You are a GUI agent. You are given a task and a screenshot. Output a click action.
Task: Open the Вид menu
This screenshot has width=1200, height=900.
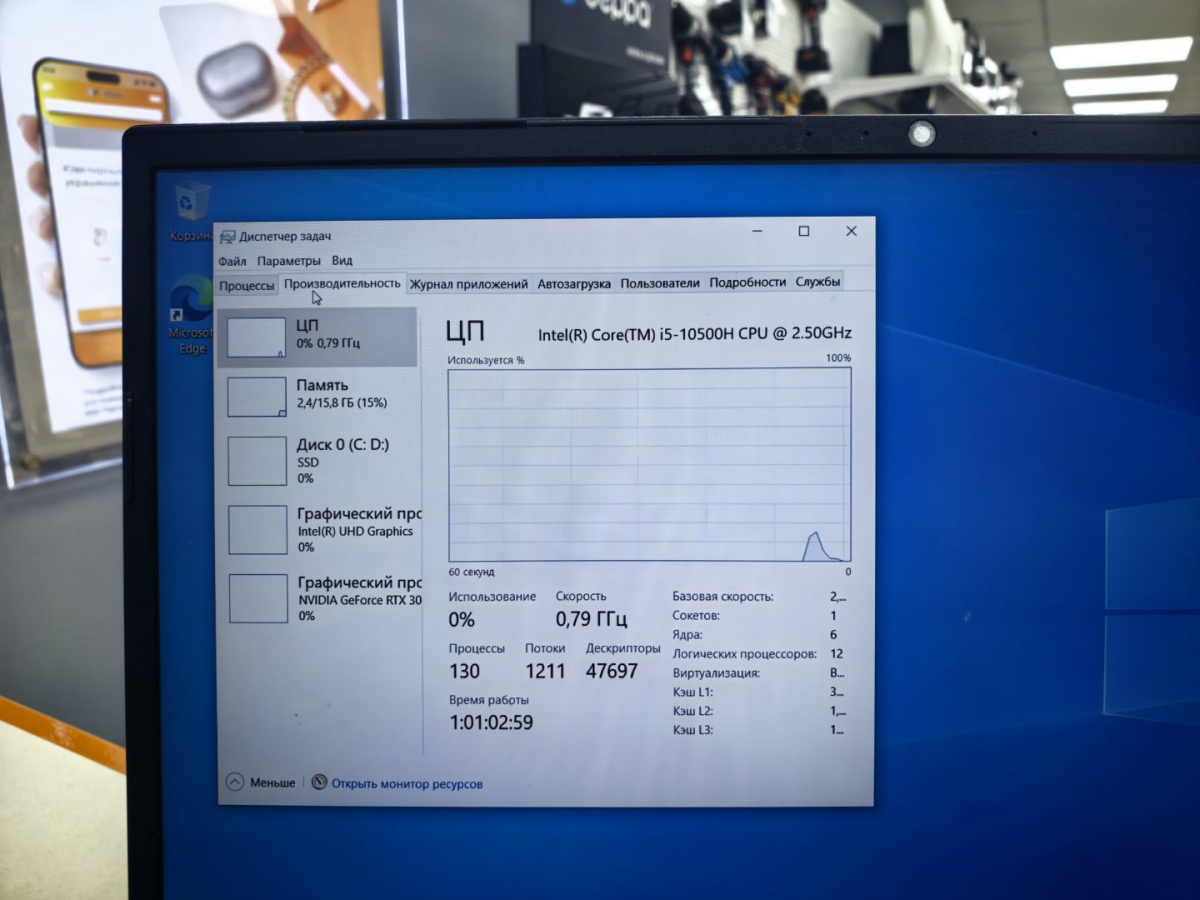click(342, 261)
